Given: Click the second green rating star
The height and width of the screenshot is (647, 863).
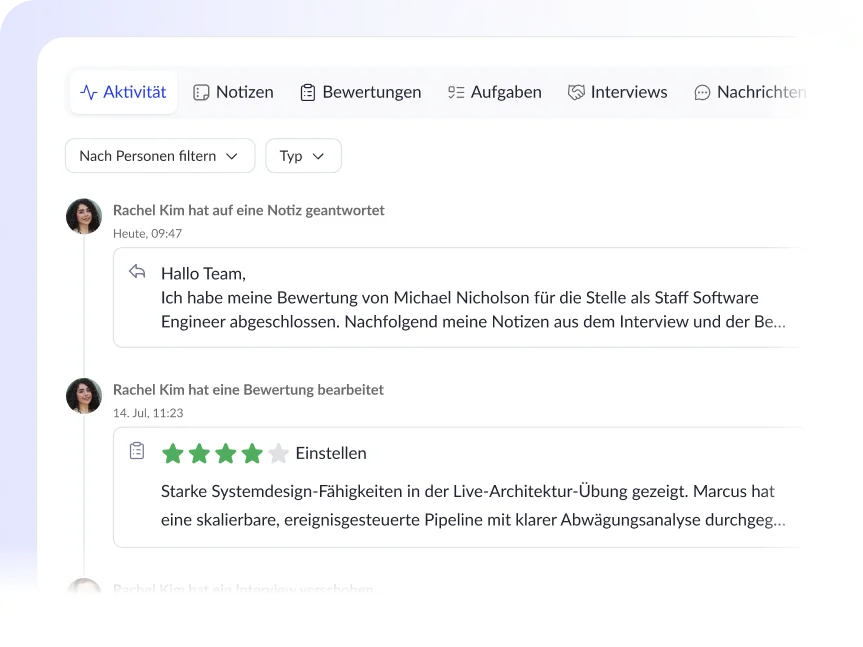Looking at the screenshot, I should pos(199,454).
